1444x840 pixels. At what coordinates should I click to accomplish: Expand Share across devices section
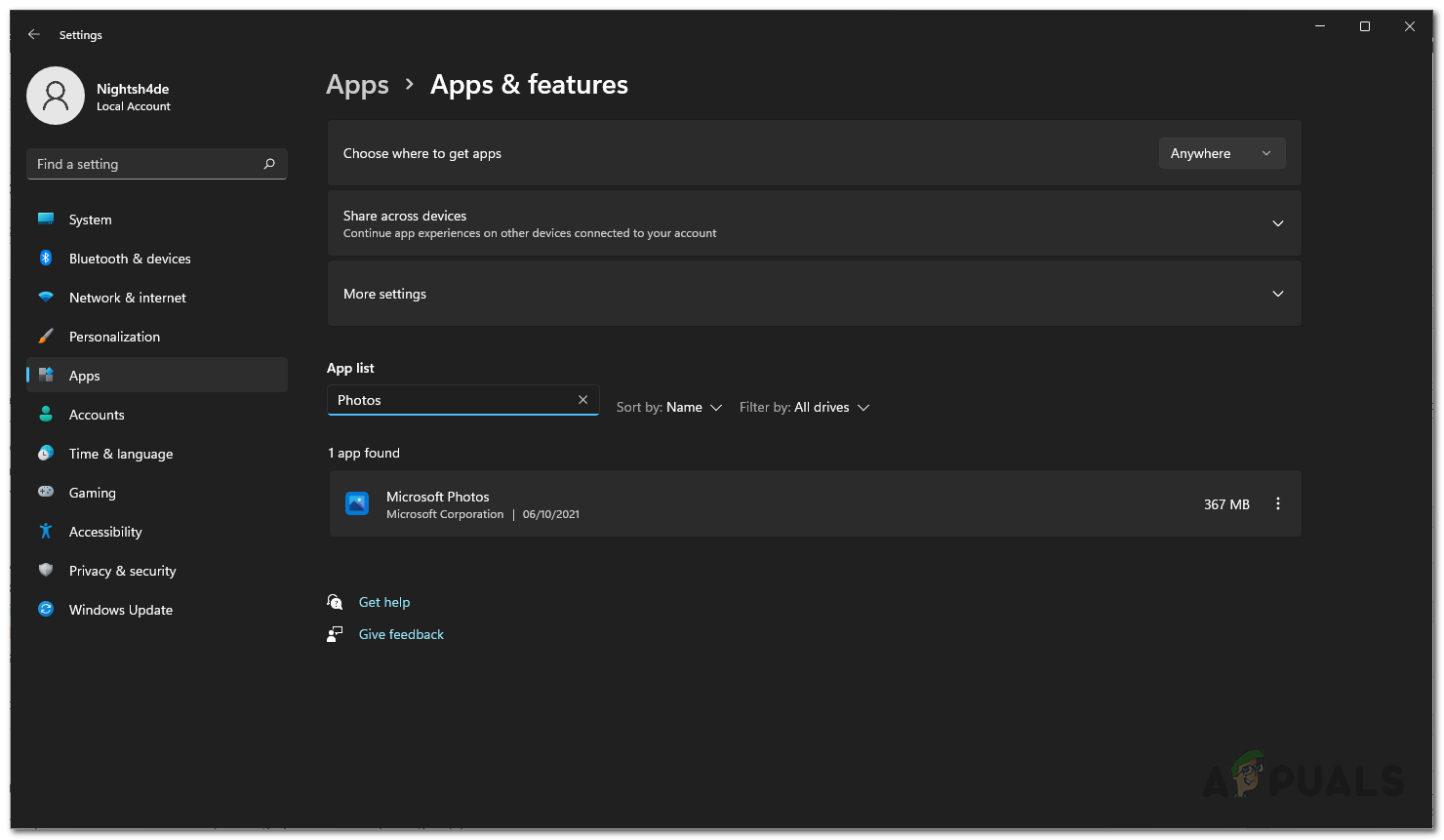point(1277,223)
